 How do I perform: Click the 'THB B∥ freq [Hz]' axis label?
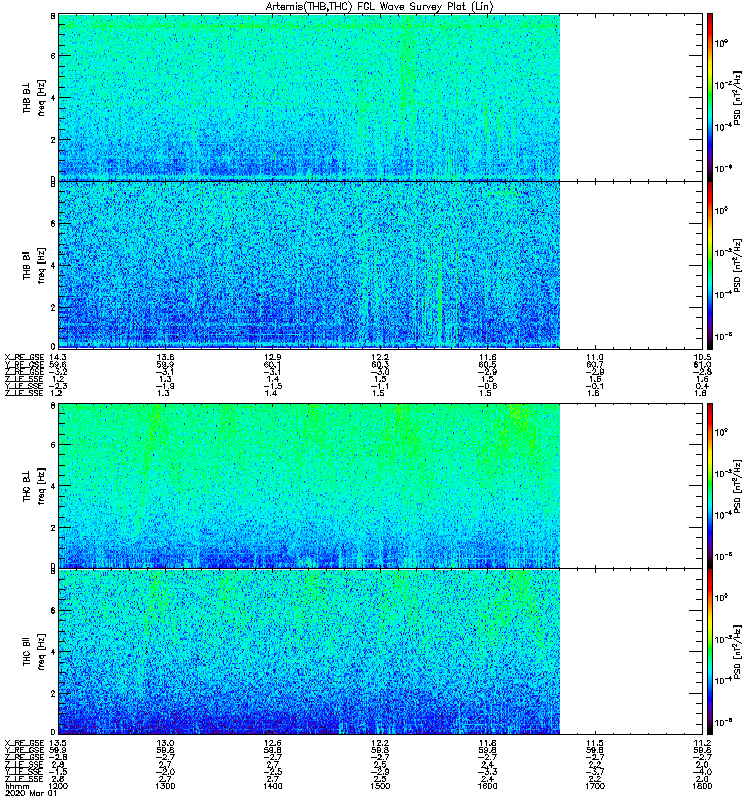point(34,265)
